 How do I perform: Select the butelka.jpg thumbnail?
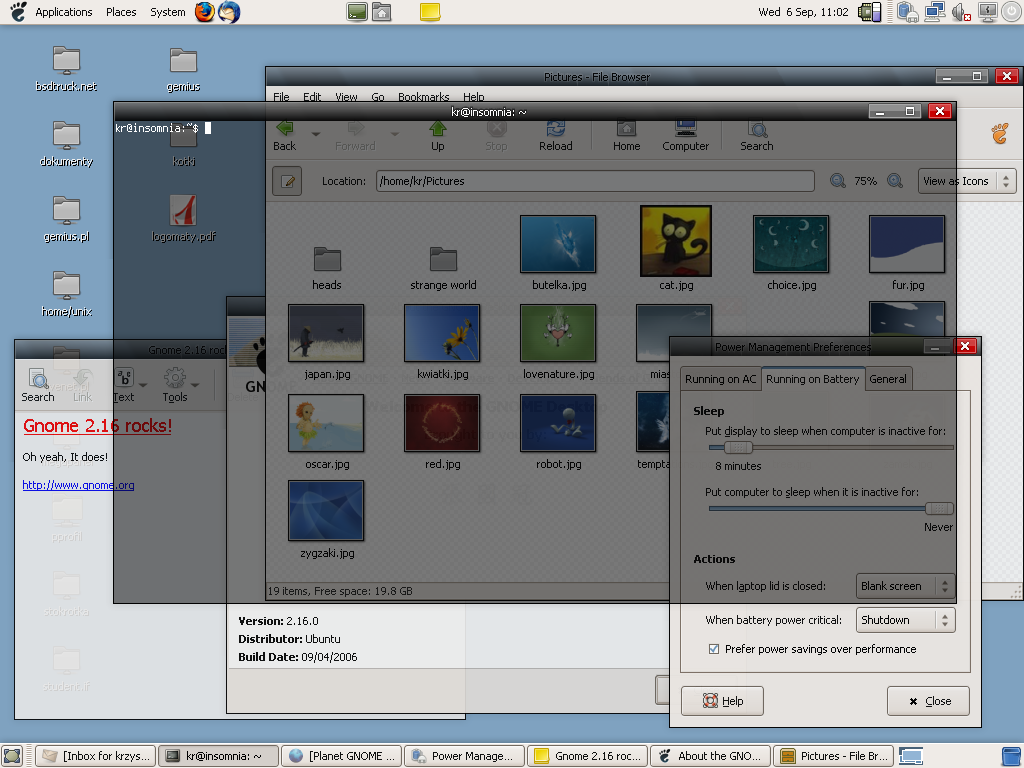(x=558, y=244)
